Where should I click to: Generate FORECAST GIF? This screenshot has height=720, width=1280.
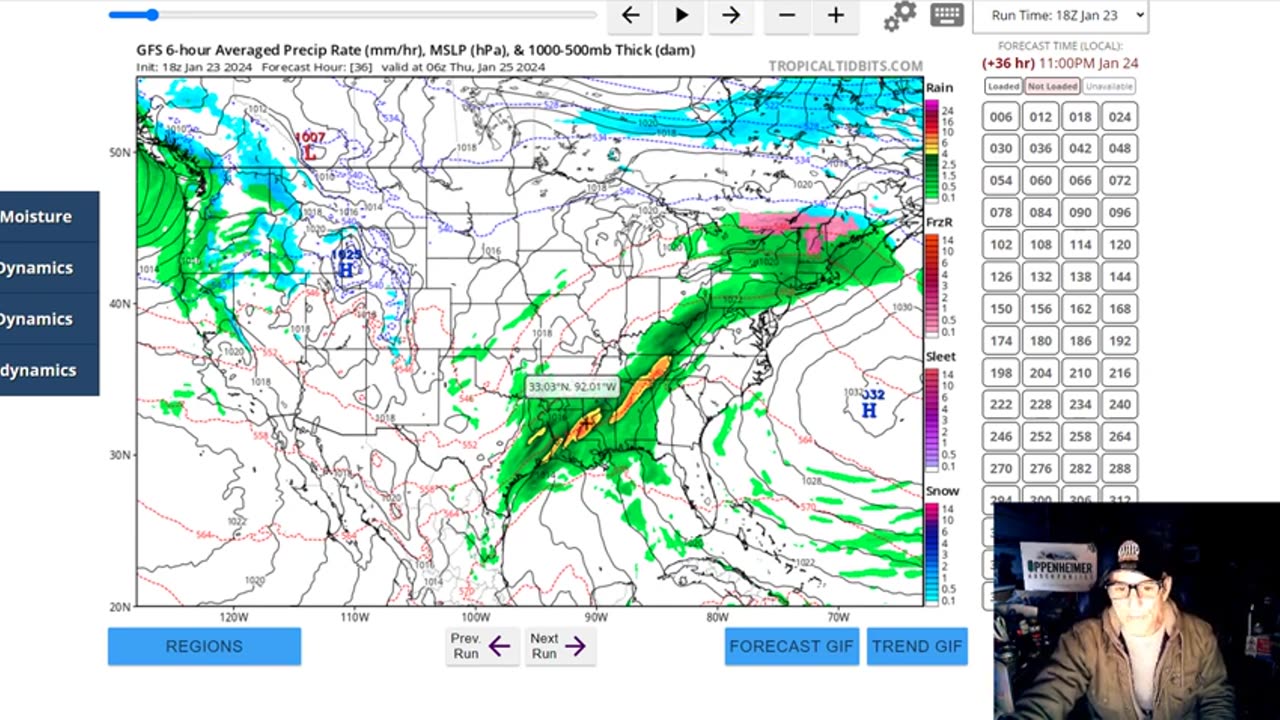click(791, 646)
